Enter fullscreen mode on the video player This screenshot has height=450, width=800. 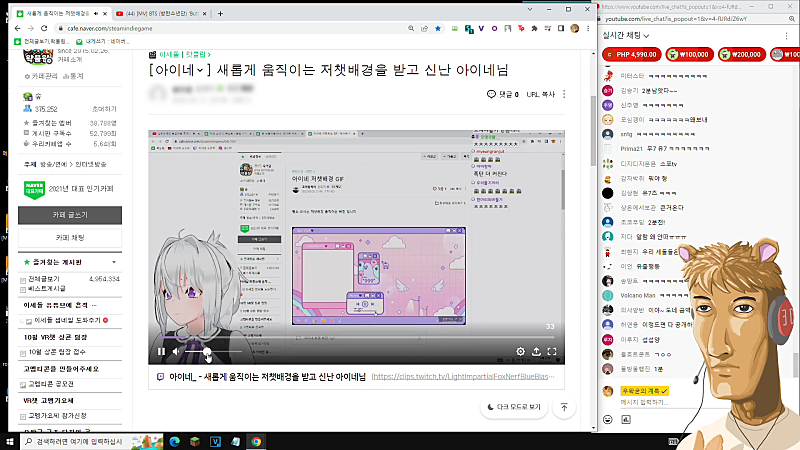[552, 351]
